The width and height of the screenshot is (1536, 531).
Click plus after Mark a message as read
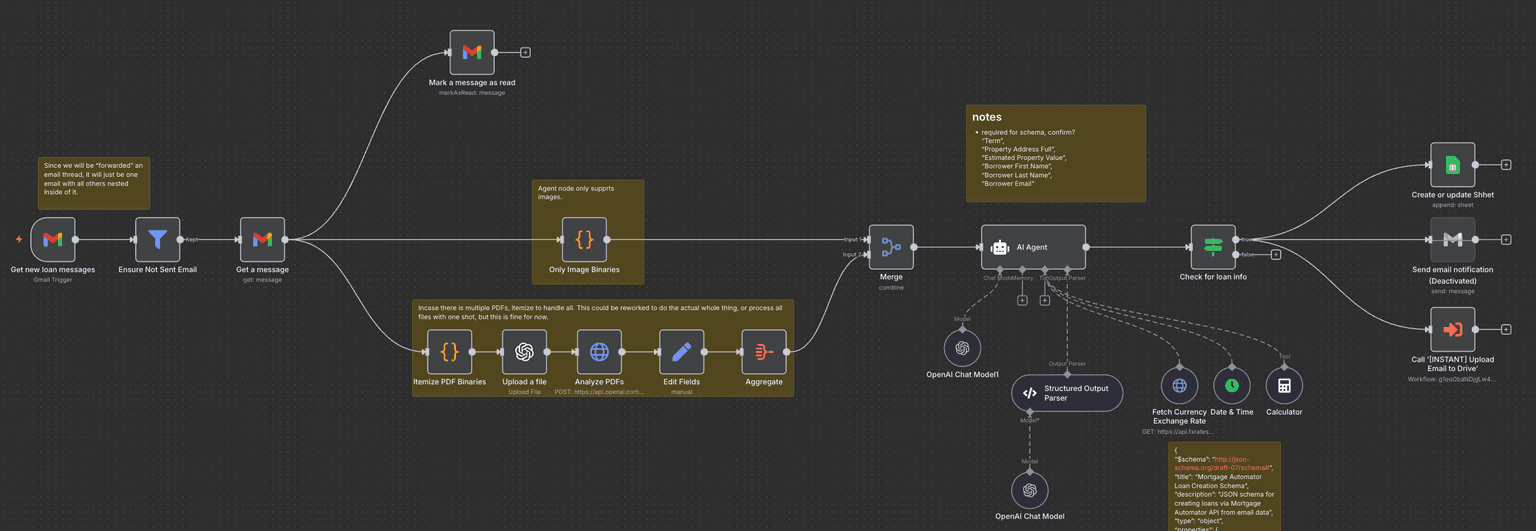(525, 52)
